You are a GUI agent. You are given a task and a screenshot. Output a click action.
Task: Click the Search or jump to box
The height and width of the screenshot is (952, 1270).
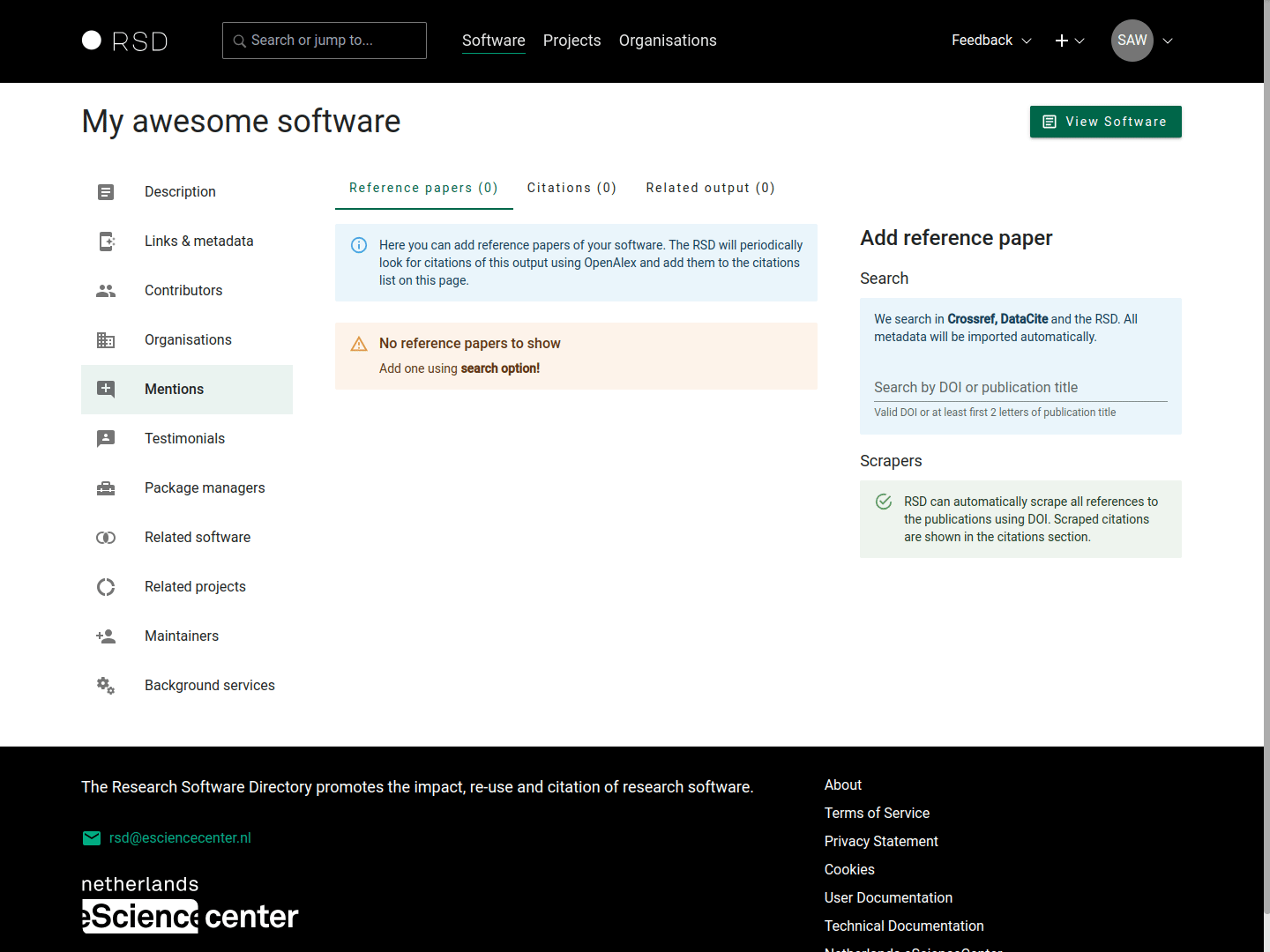pyautogui.click(x=325, y=41)
